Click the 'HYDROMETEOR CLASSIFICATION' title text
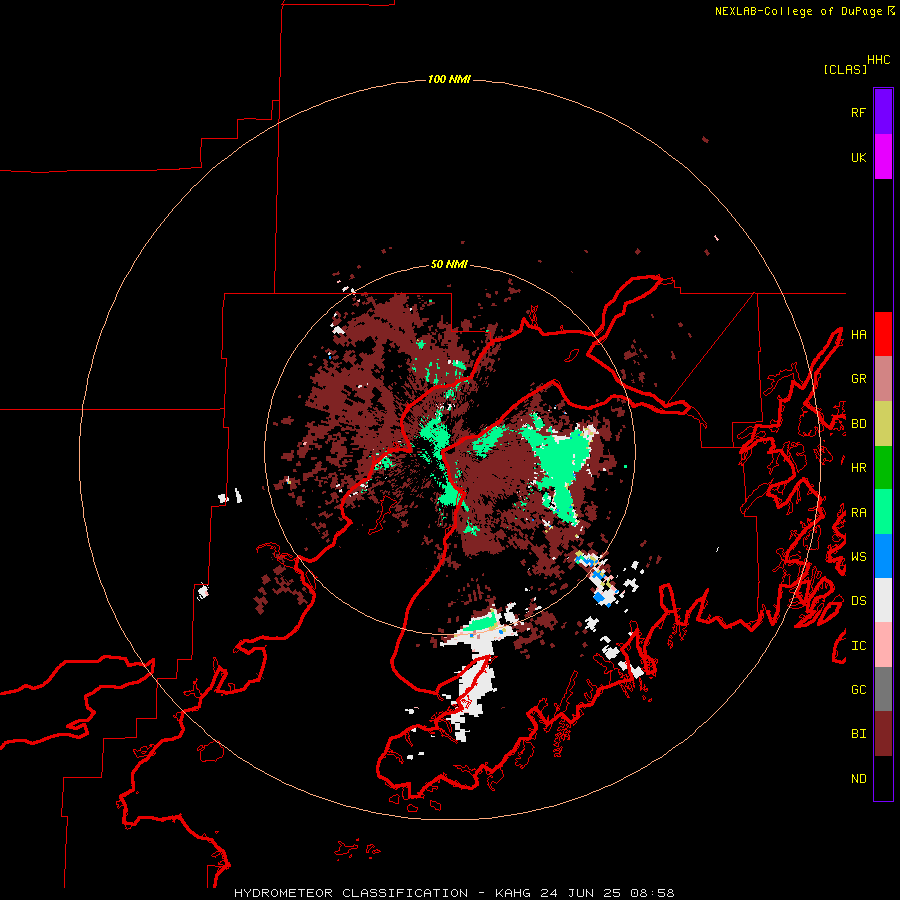This screenshot has width=900, height=900. 351,893
